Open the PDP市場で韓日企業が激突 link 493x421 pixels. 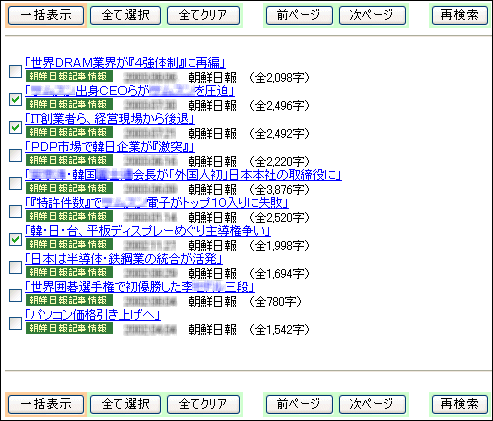[x=110, y=147]
